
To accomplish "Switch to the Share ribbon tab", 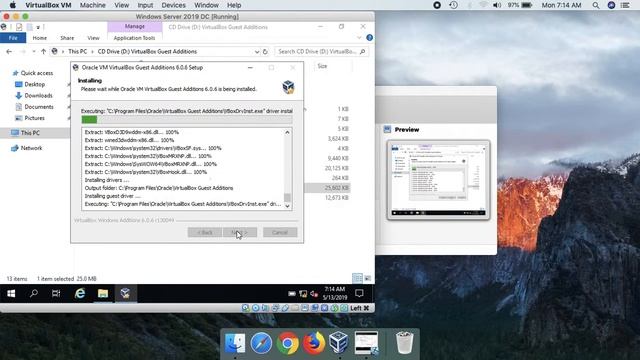I will [67, 38].
